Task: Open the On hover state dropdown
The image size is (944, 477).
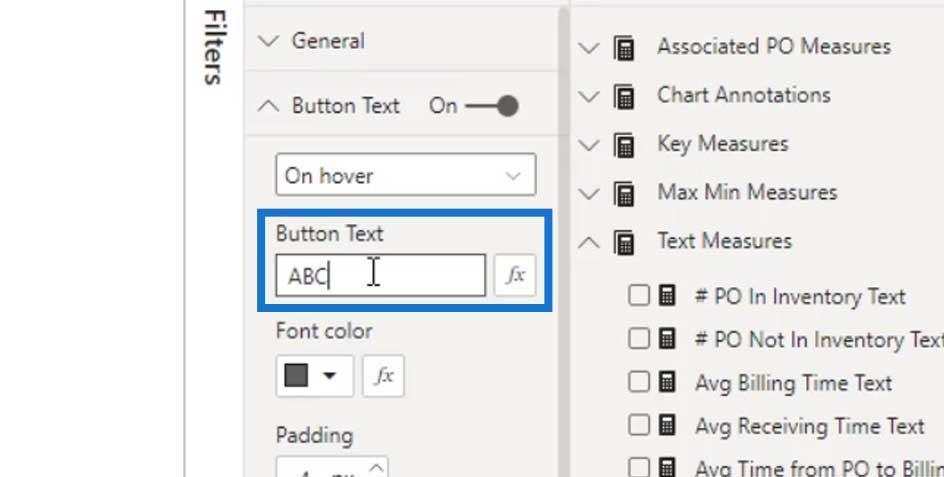Action: pyautogui.click(x=406, y=175)
